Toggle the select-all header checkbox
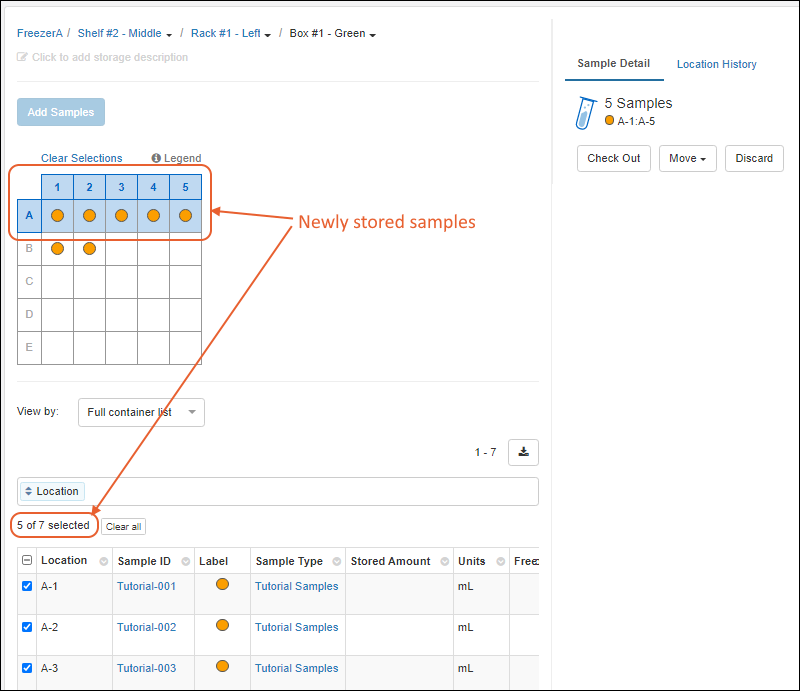The width and height of the screenshot is (800, 691). pyautogui.click(x=27, y=561)
